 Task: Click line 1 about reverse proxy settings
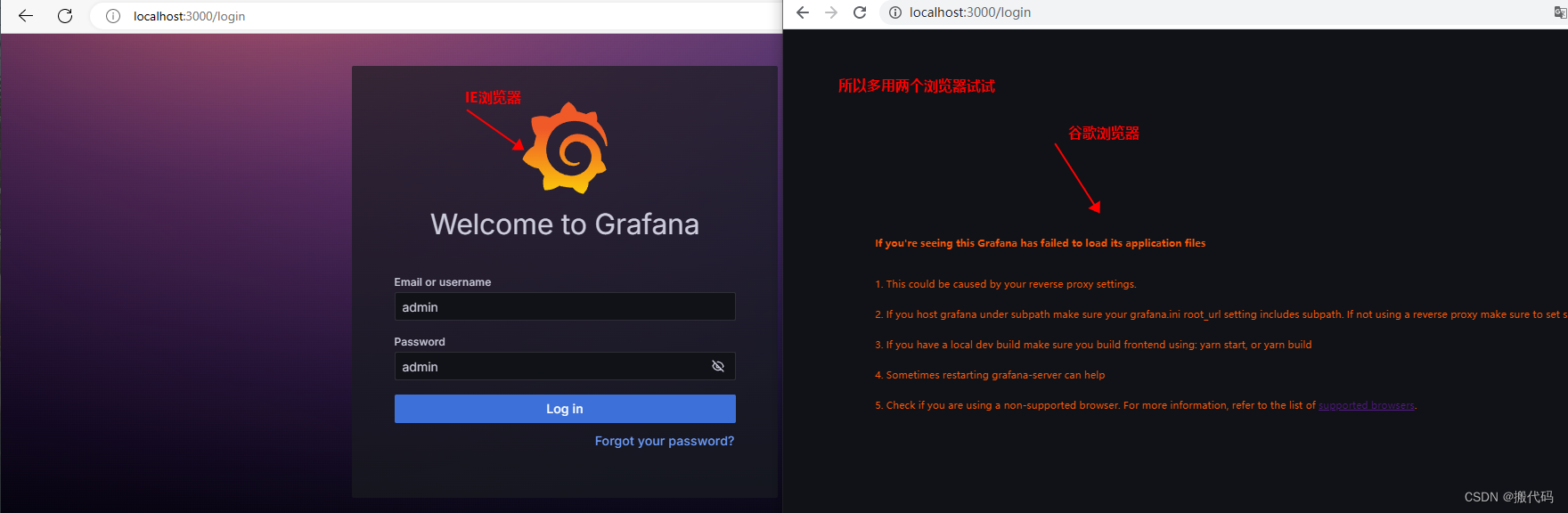1006,284
